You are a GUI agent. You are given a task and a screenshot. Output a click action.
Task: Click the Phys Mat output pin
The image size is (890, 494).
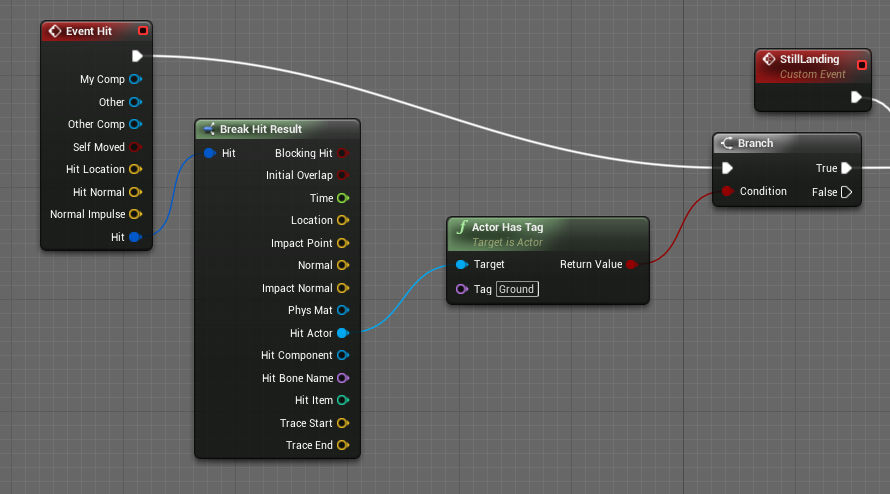pos(342,310)
